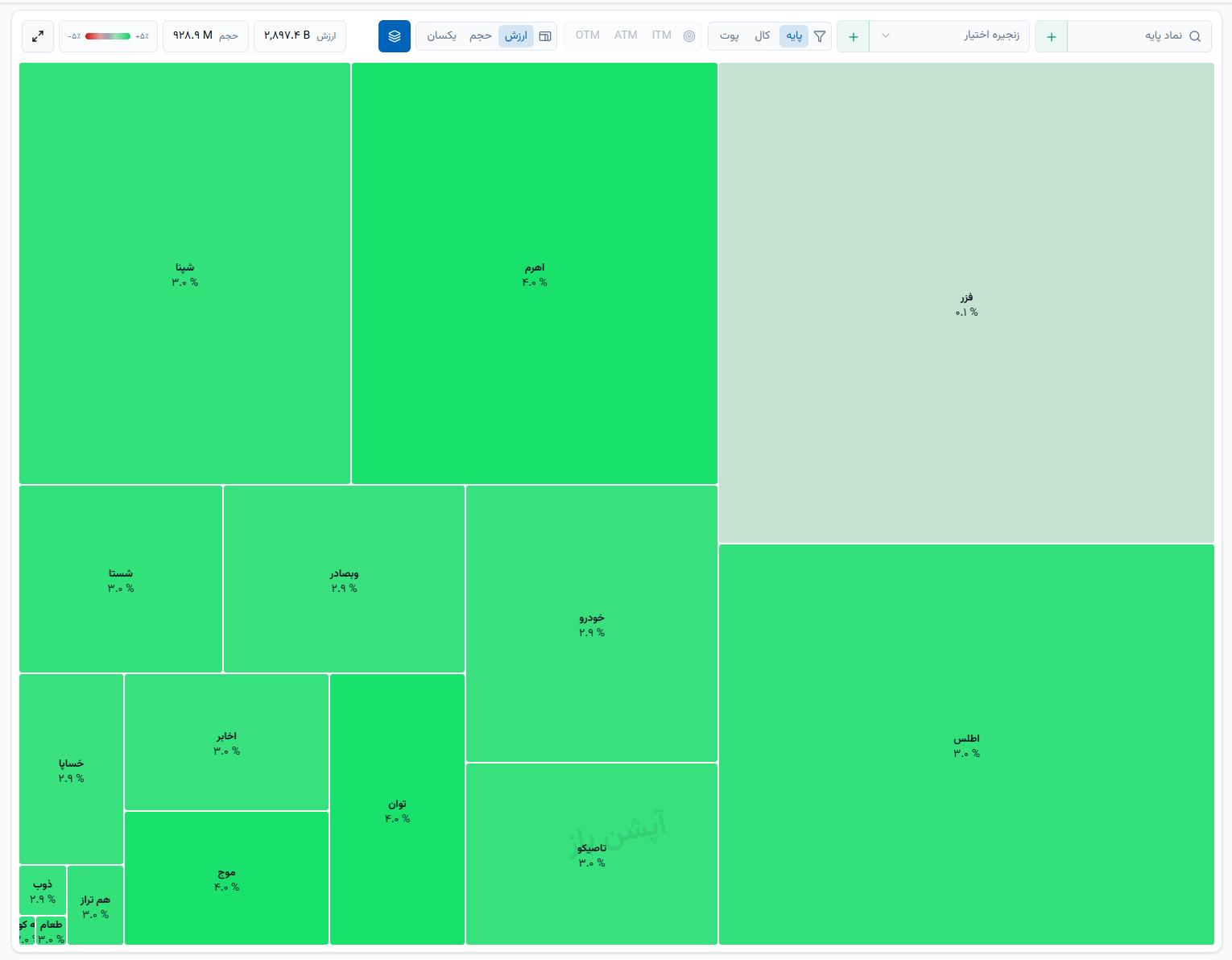Viewport: 1232px width, 960px height.
Task: Click the target moneyness icon next to ITM
Action: pos(689,36)
